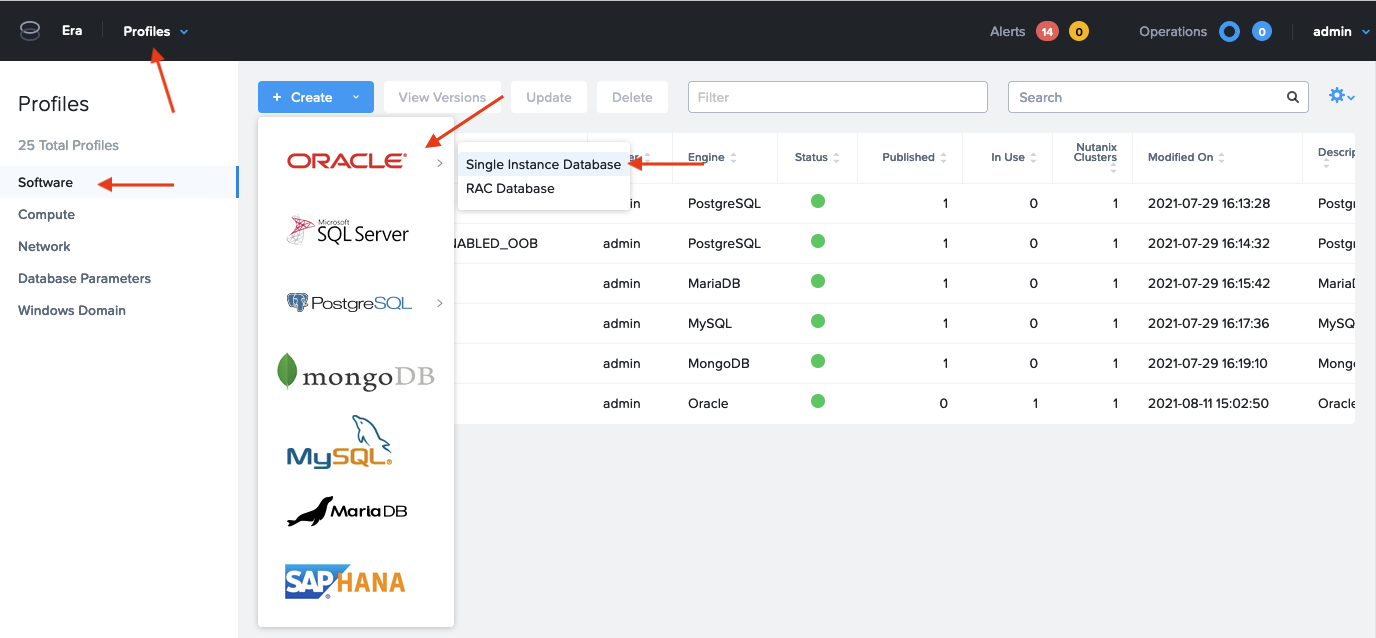Click the admin owner cell in MySQL row

(x=622, y=323)
